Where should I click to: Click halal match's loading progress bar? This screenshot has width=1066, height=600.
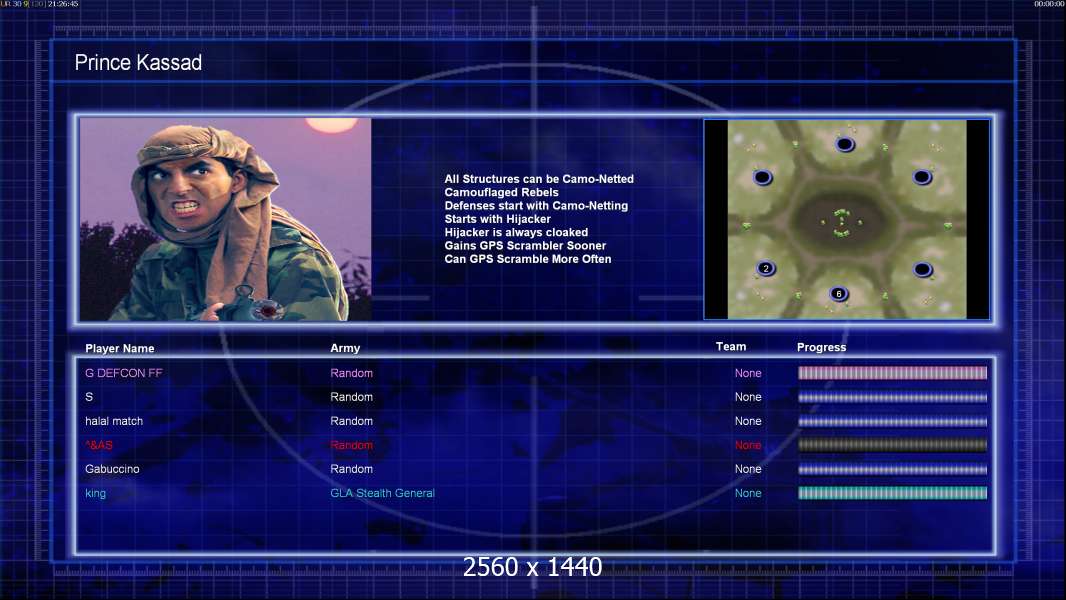[893, 421]
